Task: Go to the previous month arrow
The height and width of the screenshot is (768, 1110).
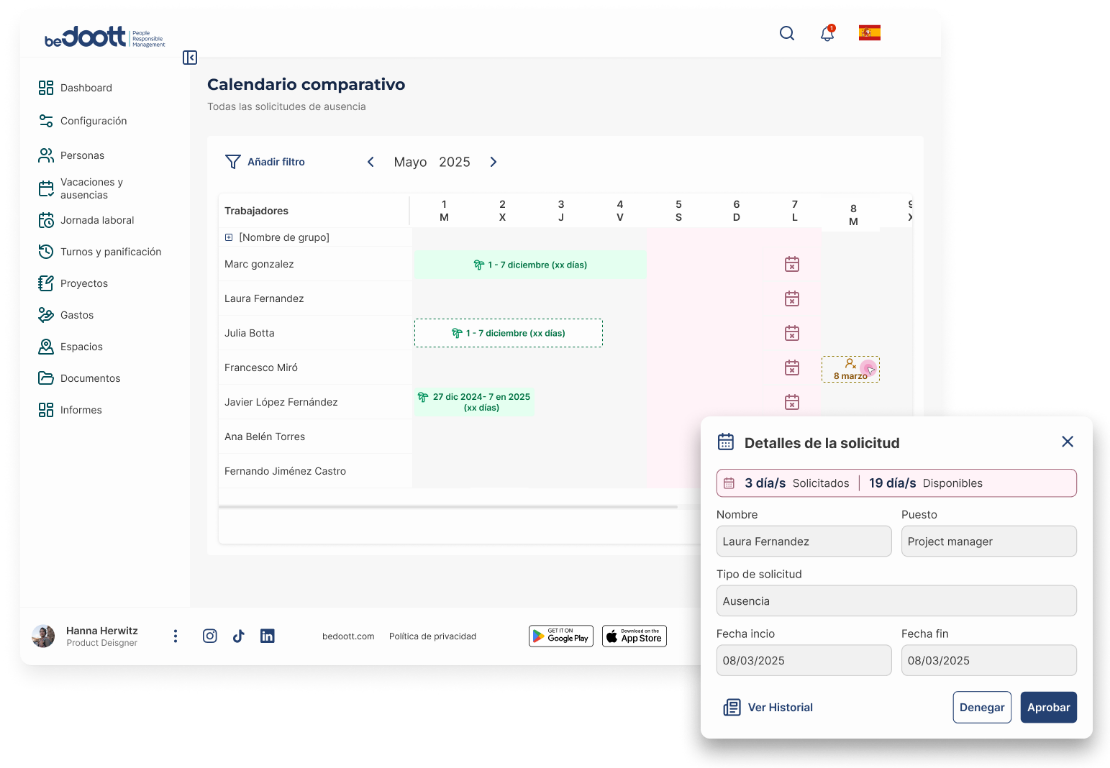Action: pos(371,162)
